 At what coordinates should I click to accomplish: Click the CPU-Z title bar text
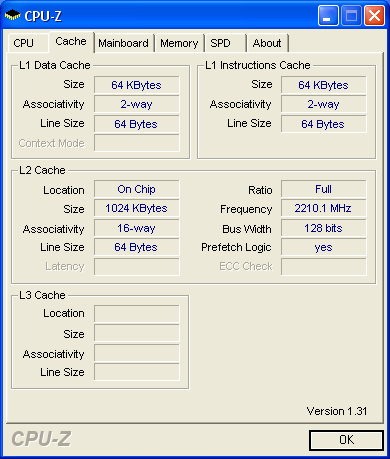point(43,16)
